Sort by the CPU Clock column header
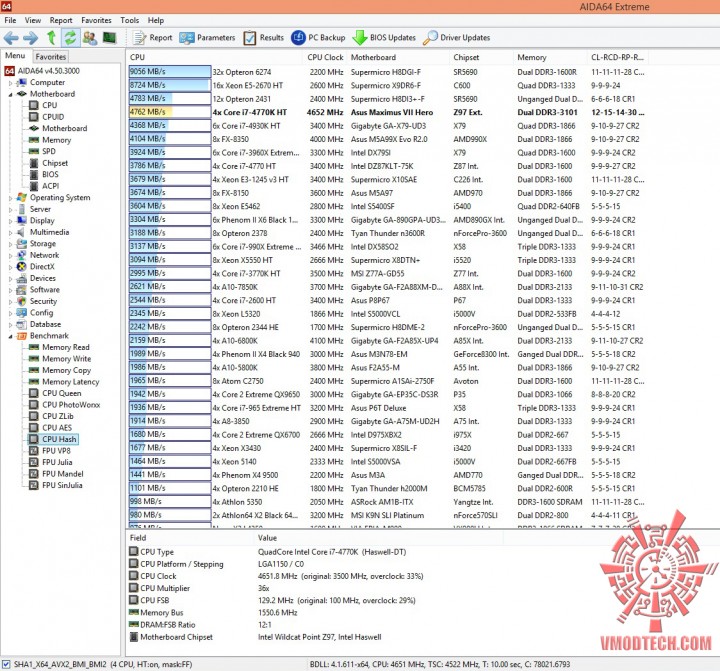The width and height of the screenshot is (720, 671). click(326, 57)
